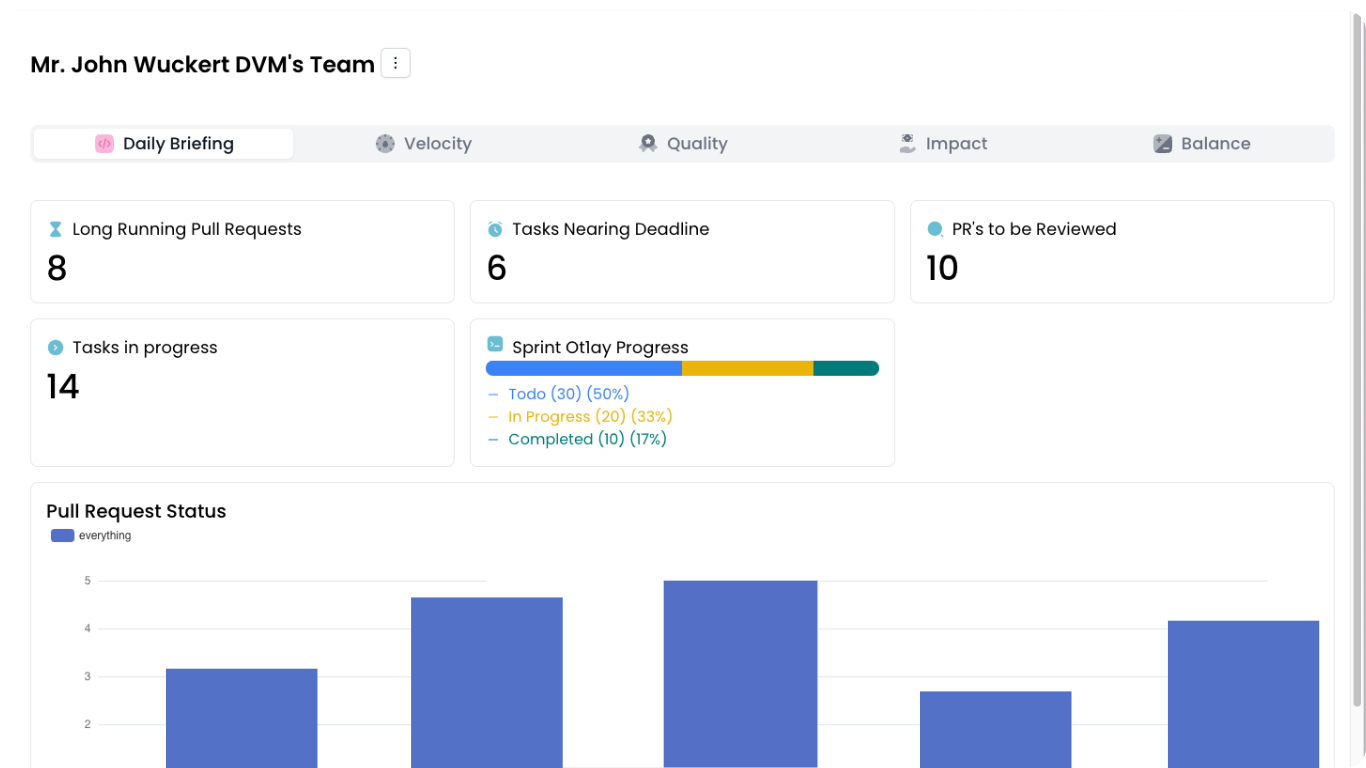The image size is (1366, 768).
Task: Switch to the Balance tab
Action: tap(1201, 144)
